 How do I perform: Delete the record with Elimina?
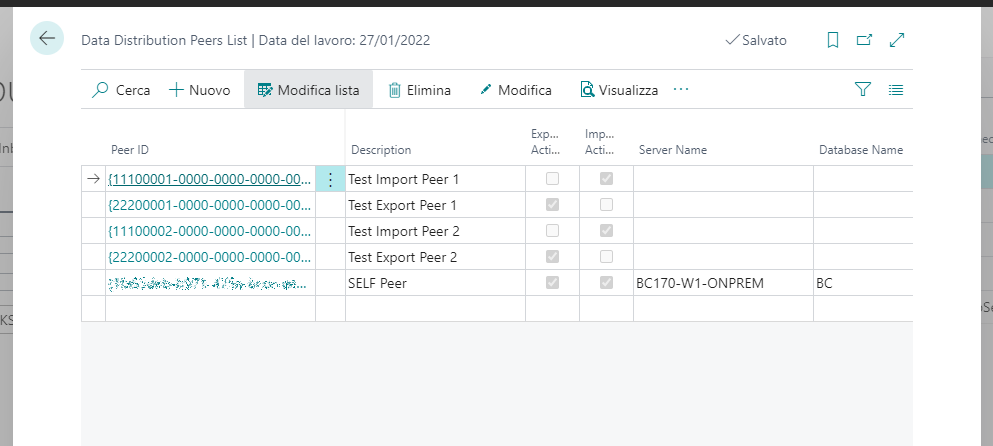419,90
